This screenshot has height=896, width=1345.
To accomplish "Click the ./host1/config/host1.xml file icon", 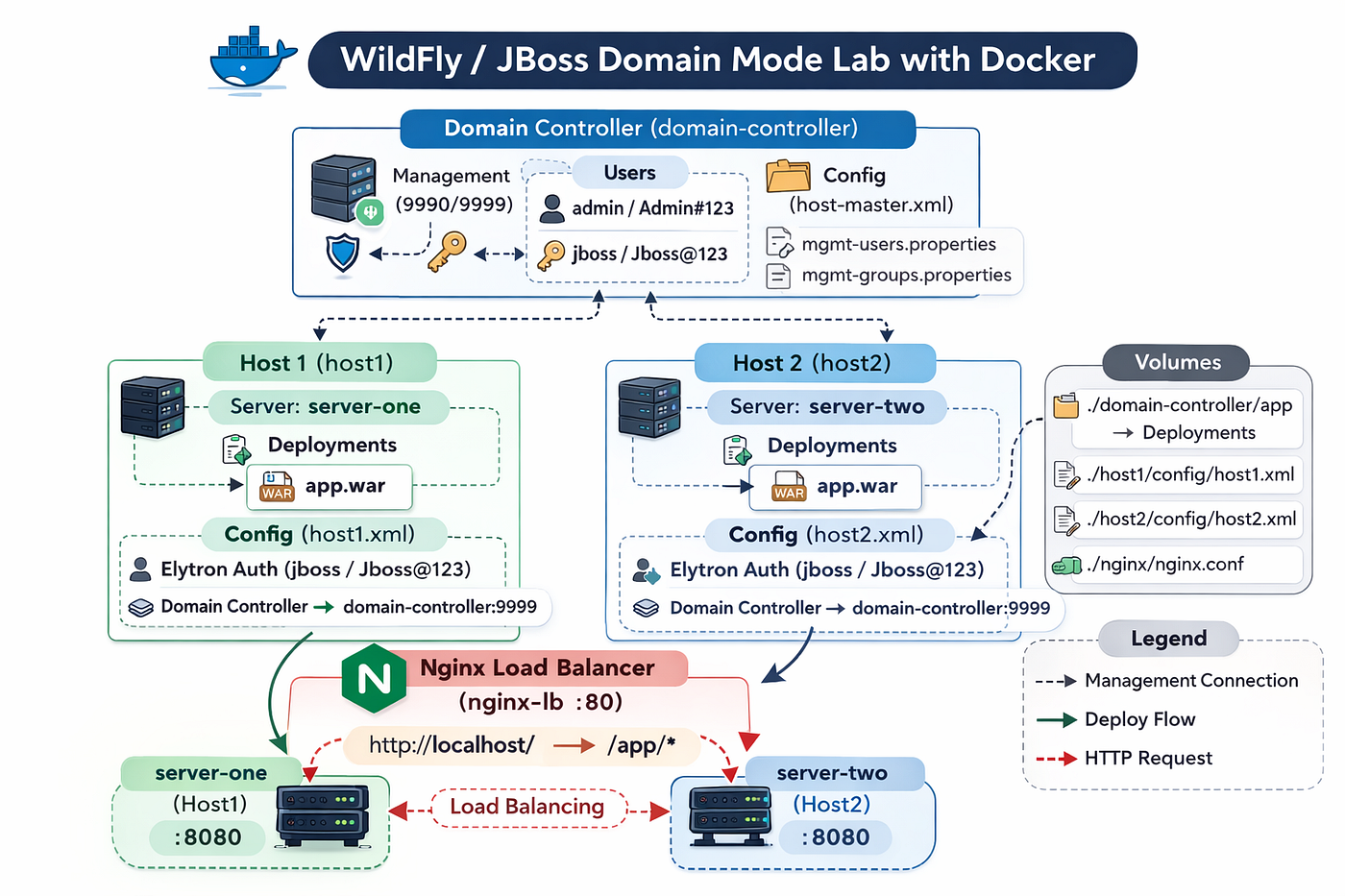I will [x=1066, y=474].
